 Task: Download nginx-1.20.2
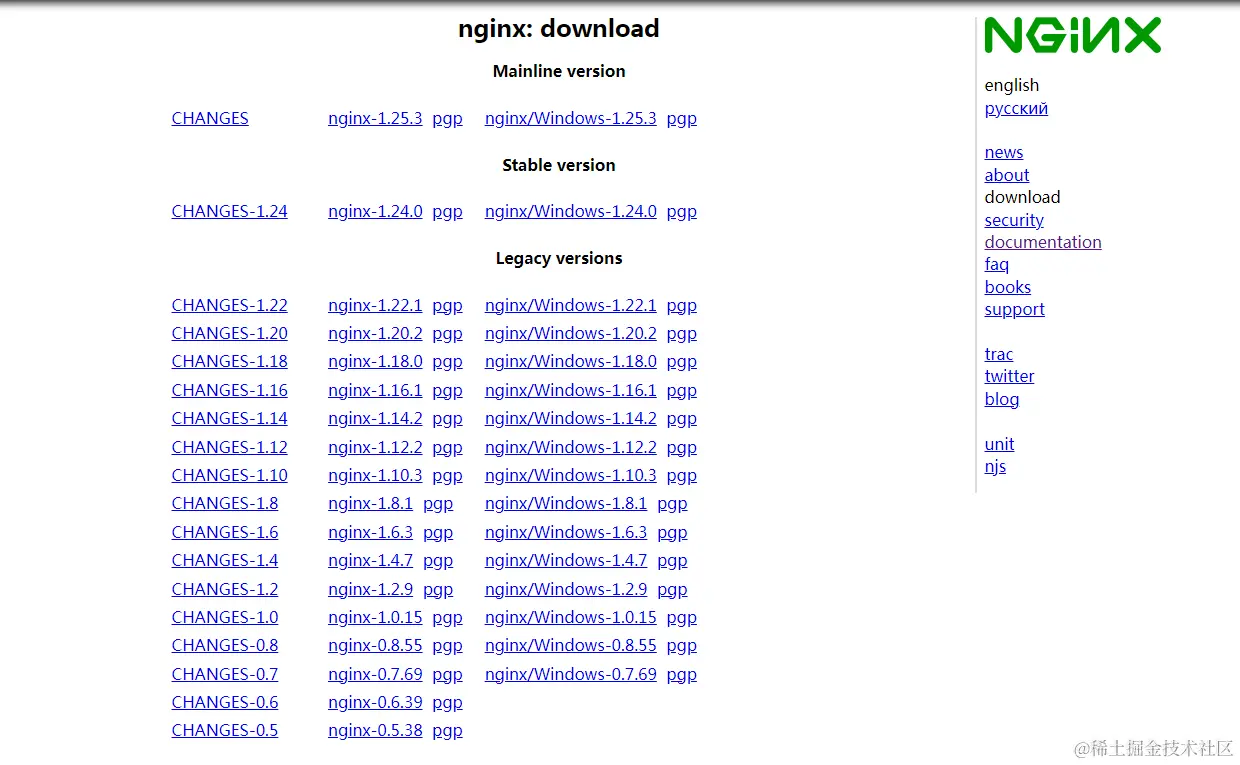(x=375, y=333)
